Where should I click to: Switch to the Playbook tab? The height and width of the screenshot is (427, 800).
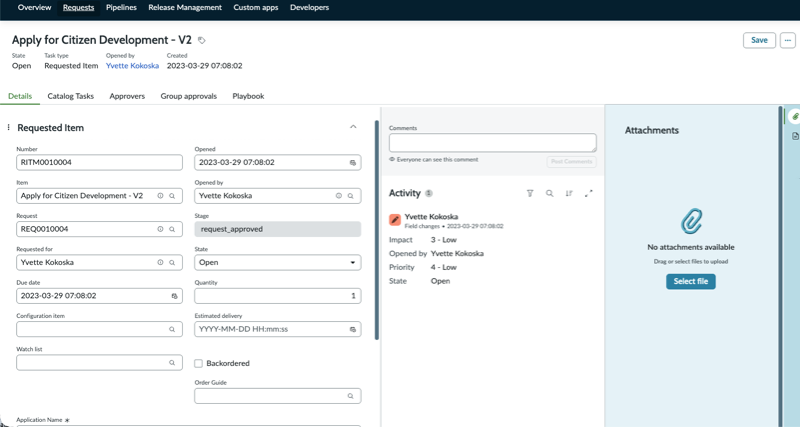(248, 96)
